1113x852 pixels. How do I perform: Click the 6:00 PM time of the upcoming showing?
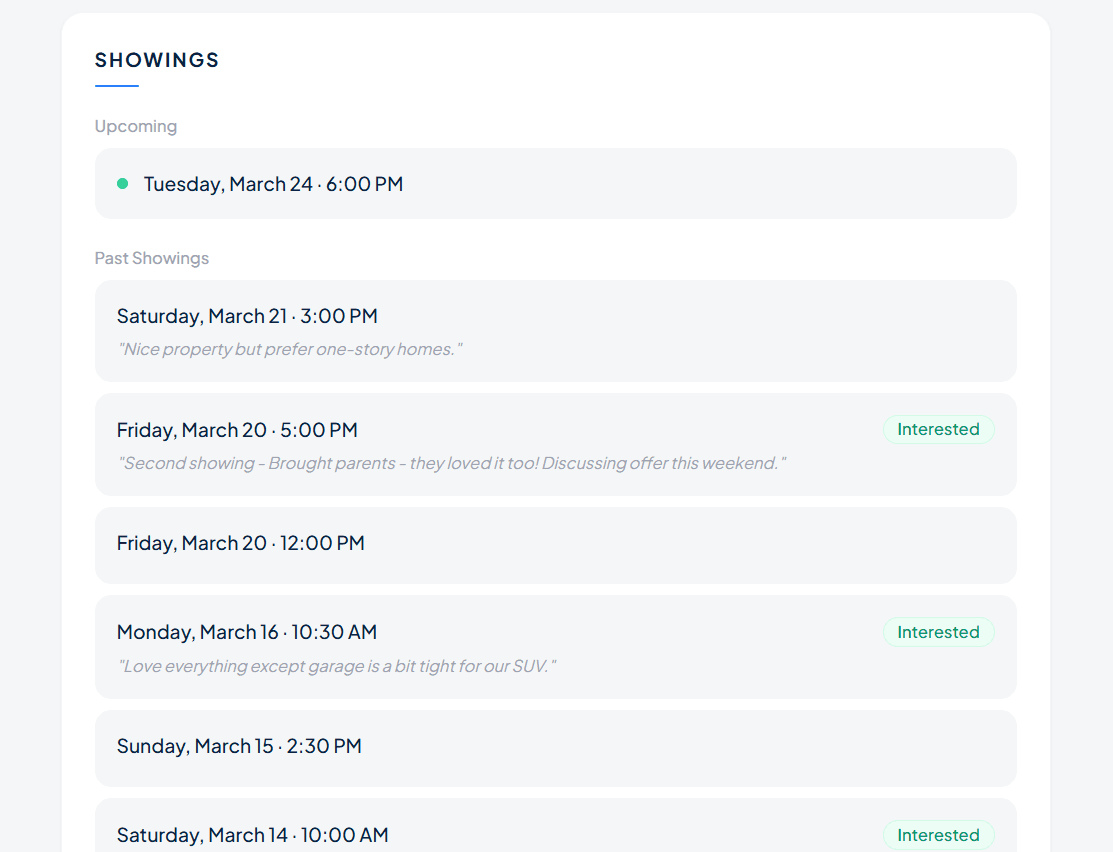pos(365,184)
